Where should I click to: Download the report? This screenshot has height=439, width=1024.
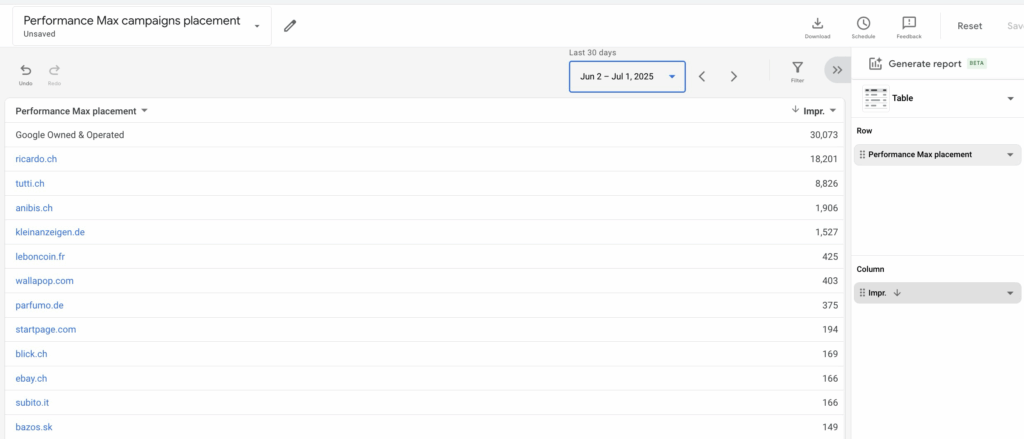point(817,27)
